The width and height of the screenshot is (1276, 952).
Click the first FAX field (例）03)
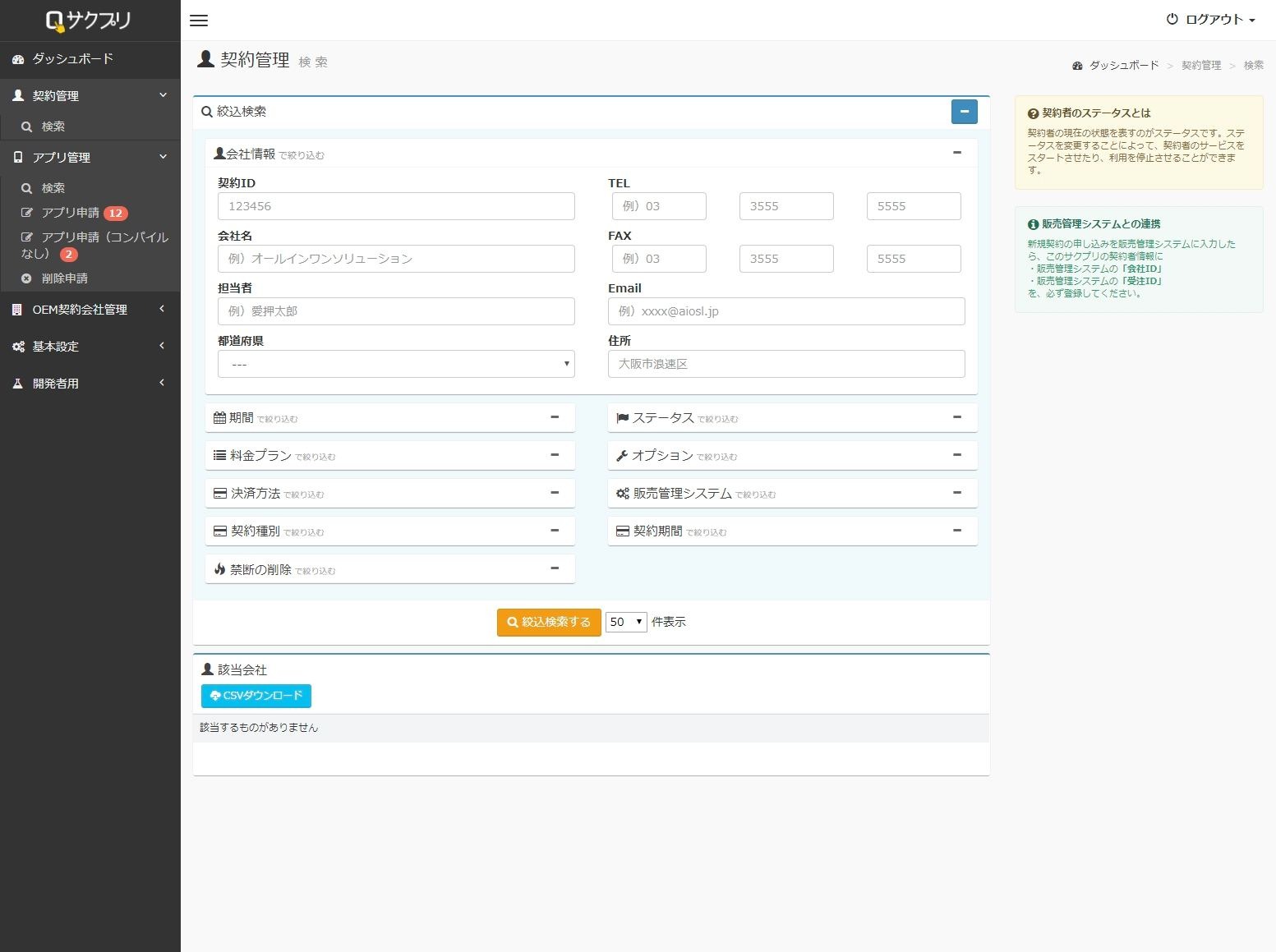(659, 259)
